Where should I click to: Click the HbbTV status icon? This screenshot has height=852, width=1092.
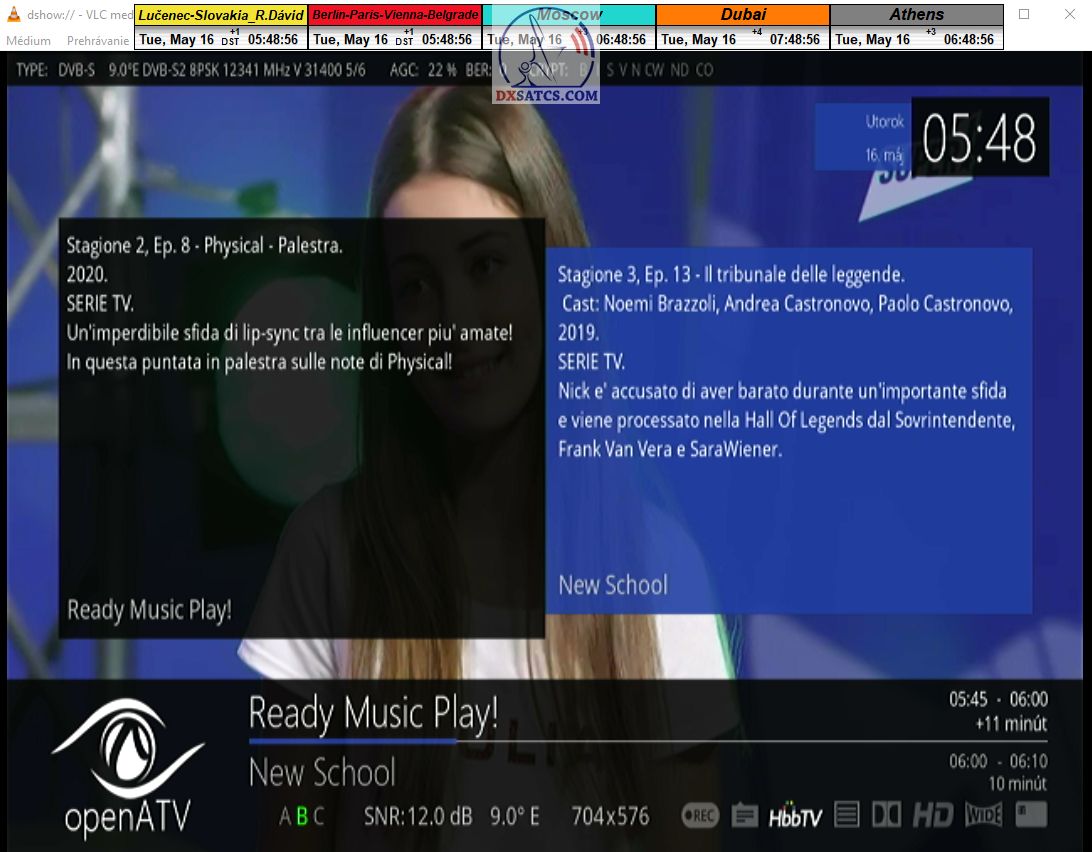click(x=795, y=816)
